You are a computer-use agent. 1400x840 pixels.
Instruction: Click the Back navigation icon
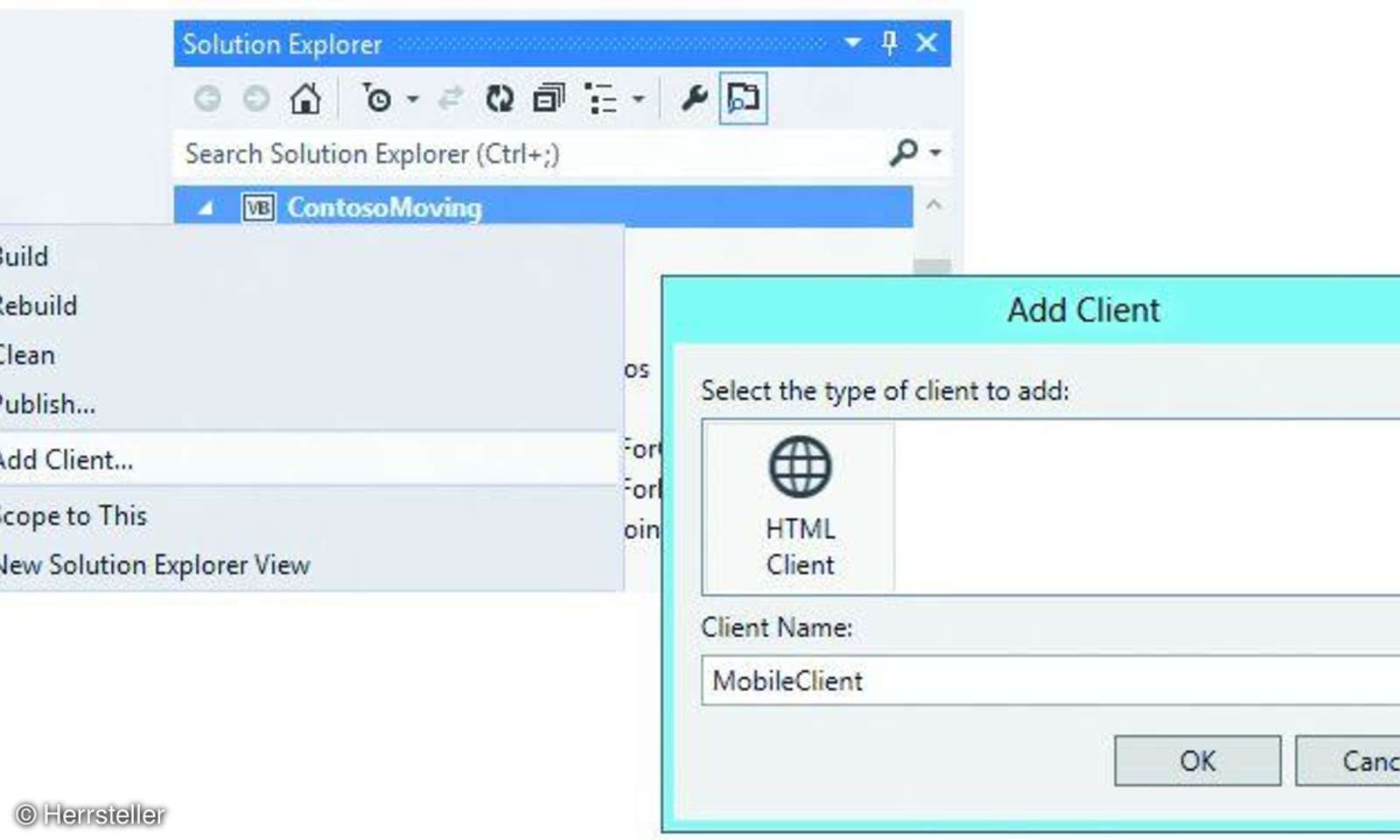tap(207, 98)
